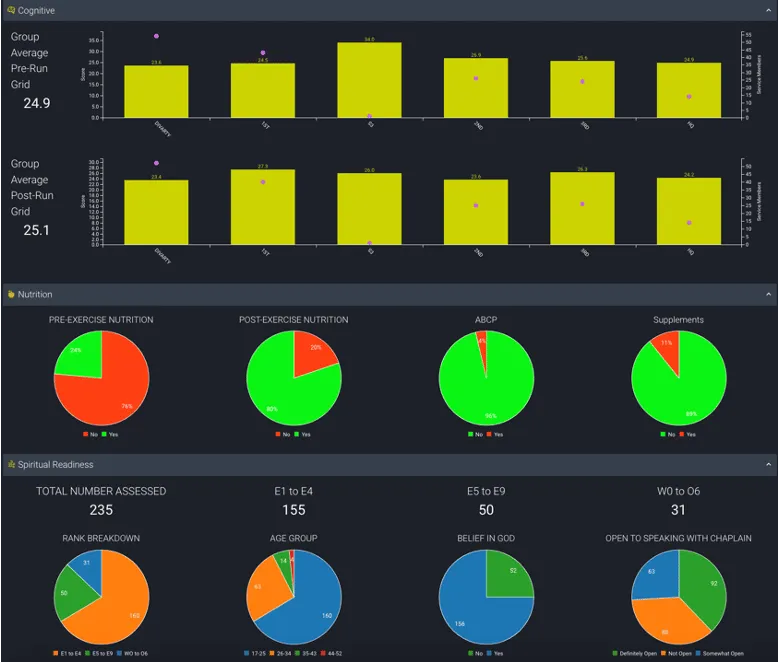Toggle Yes legend under Supplements chart
The height and width of the screenshot is (662, 778).
tap(688, 434)
